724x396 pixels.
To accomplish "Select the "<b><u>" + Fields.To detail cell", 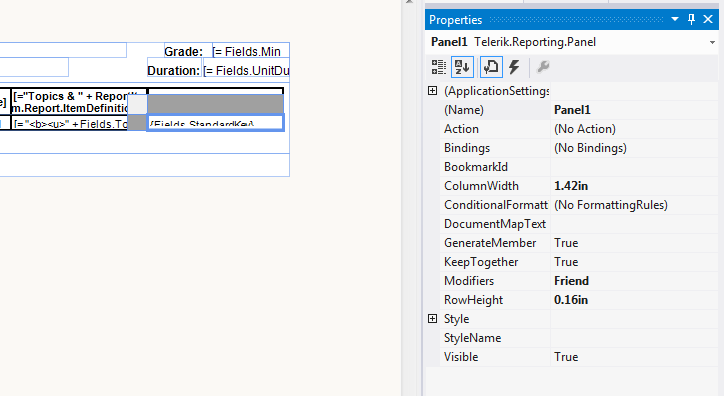I will [69, 123].
